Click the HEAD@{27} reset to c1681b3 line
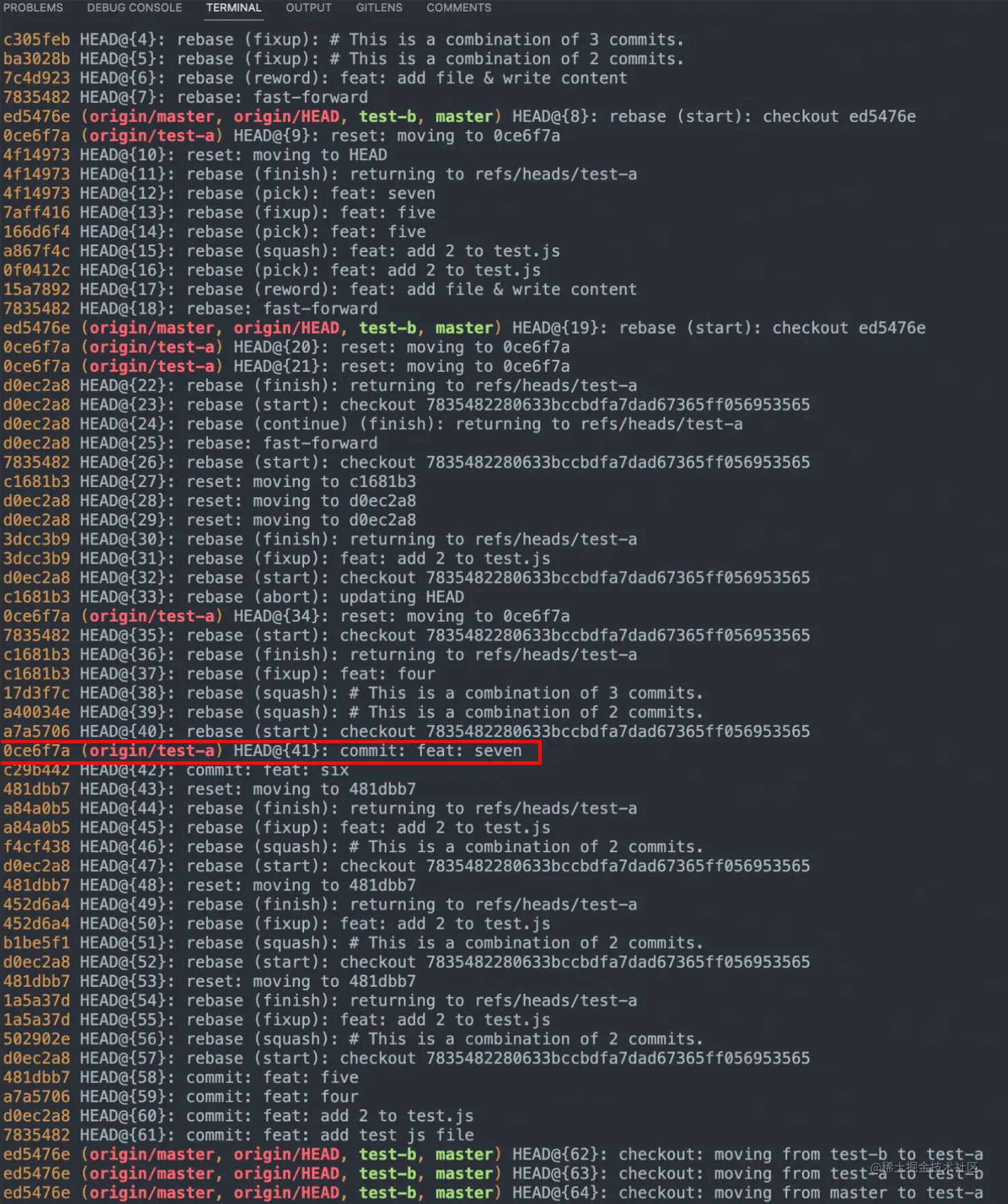Viewport: 1008px width, 1204px height. pyautogui.click(x=209, y=482)
